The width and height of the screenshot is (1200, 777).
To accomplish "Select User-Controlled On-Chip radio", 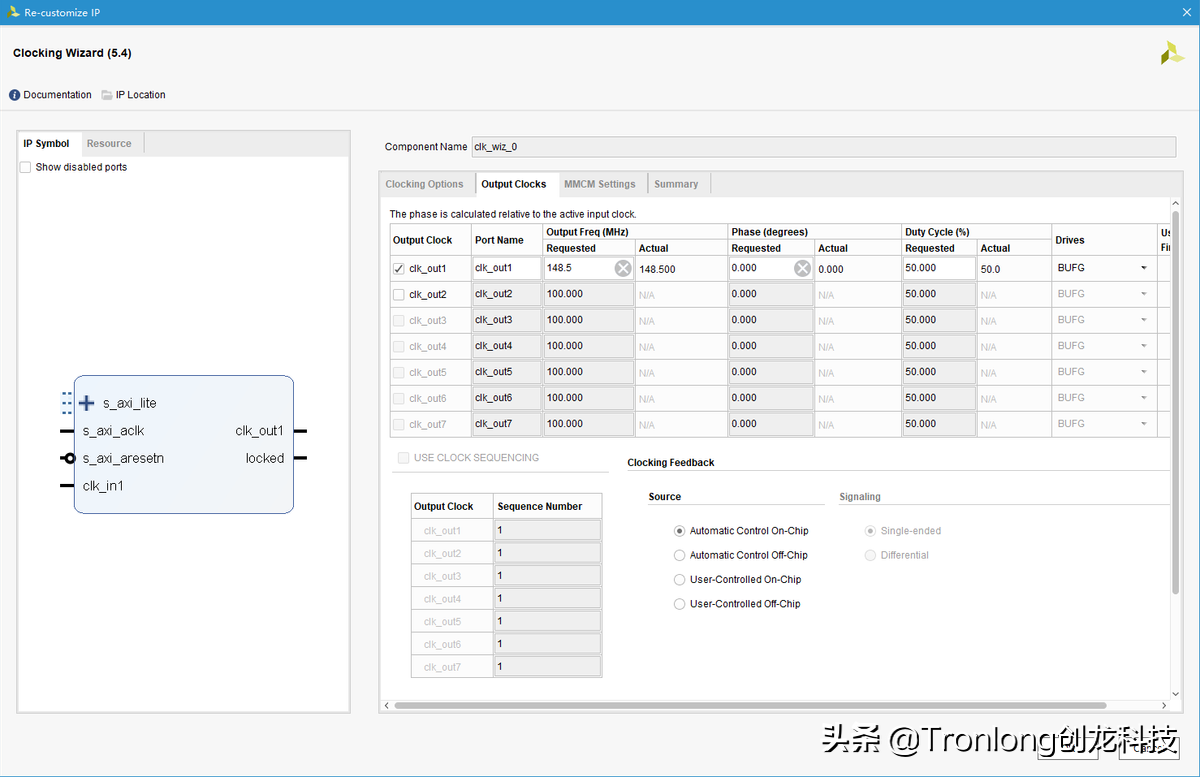I will (x=680, y=579).
